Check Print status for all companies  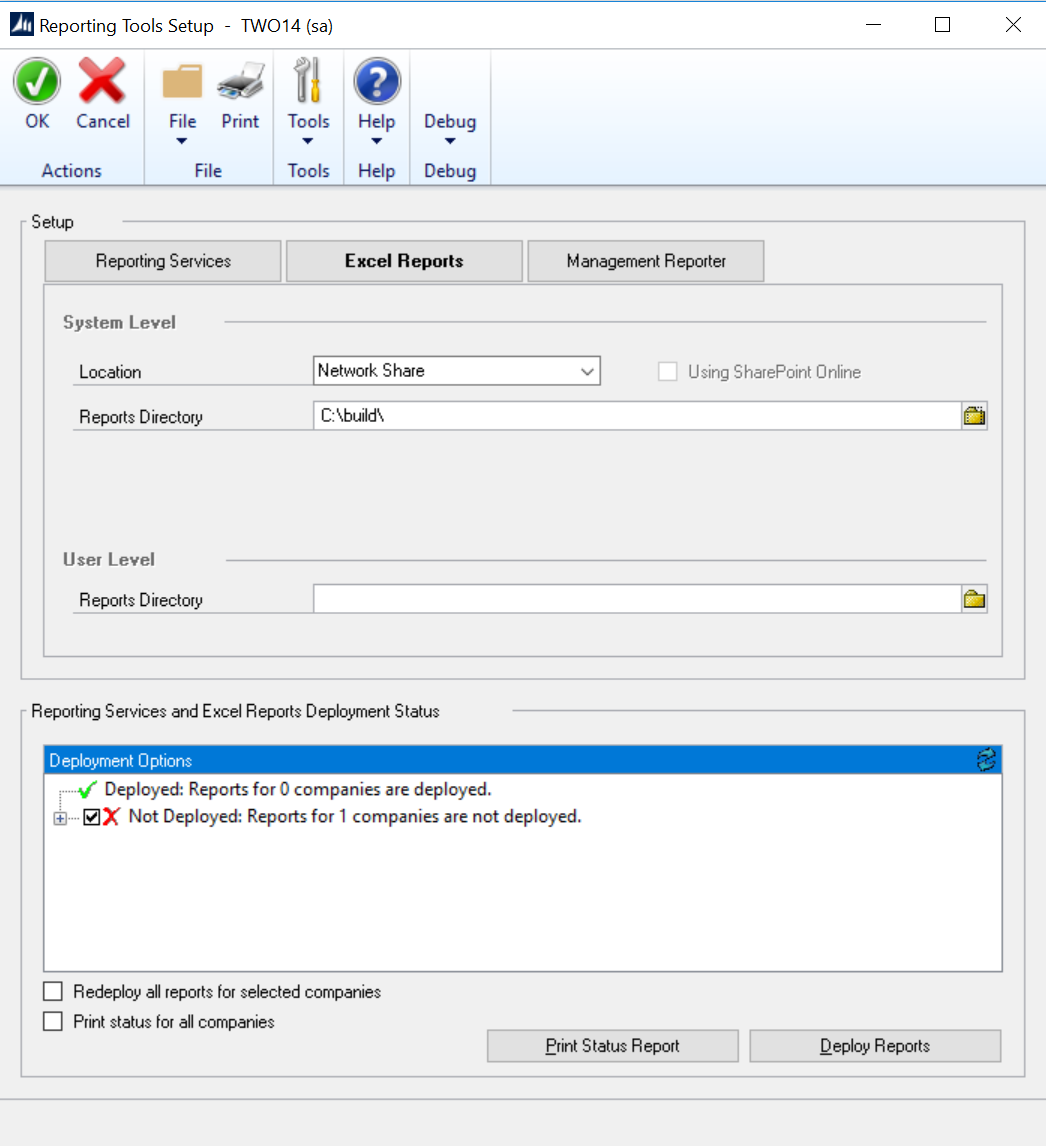(x=53, y=1022)
